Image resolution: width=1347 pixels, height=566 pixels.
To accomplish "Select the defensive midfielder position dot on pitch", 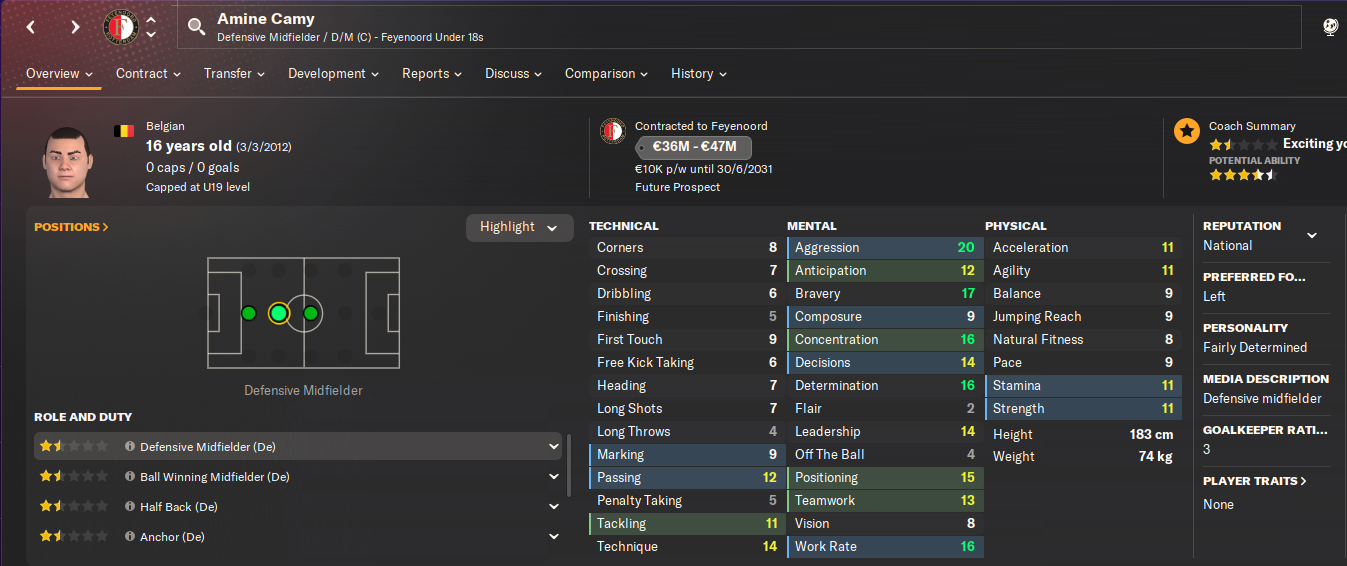I will (278, 313).
